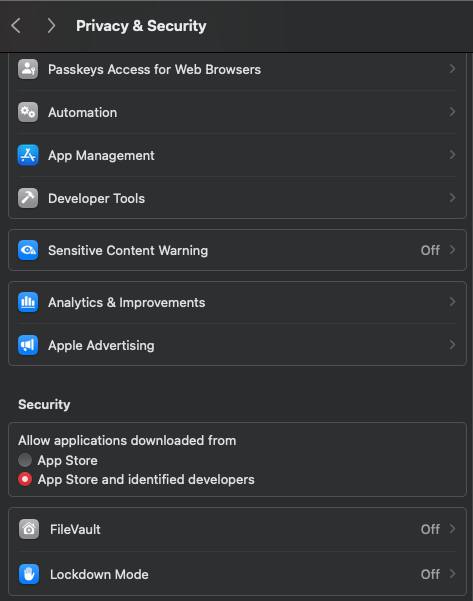Click the Analytics & Improvements chart icon

coord(28,302)
